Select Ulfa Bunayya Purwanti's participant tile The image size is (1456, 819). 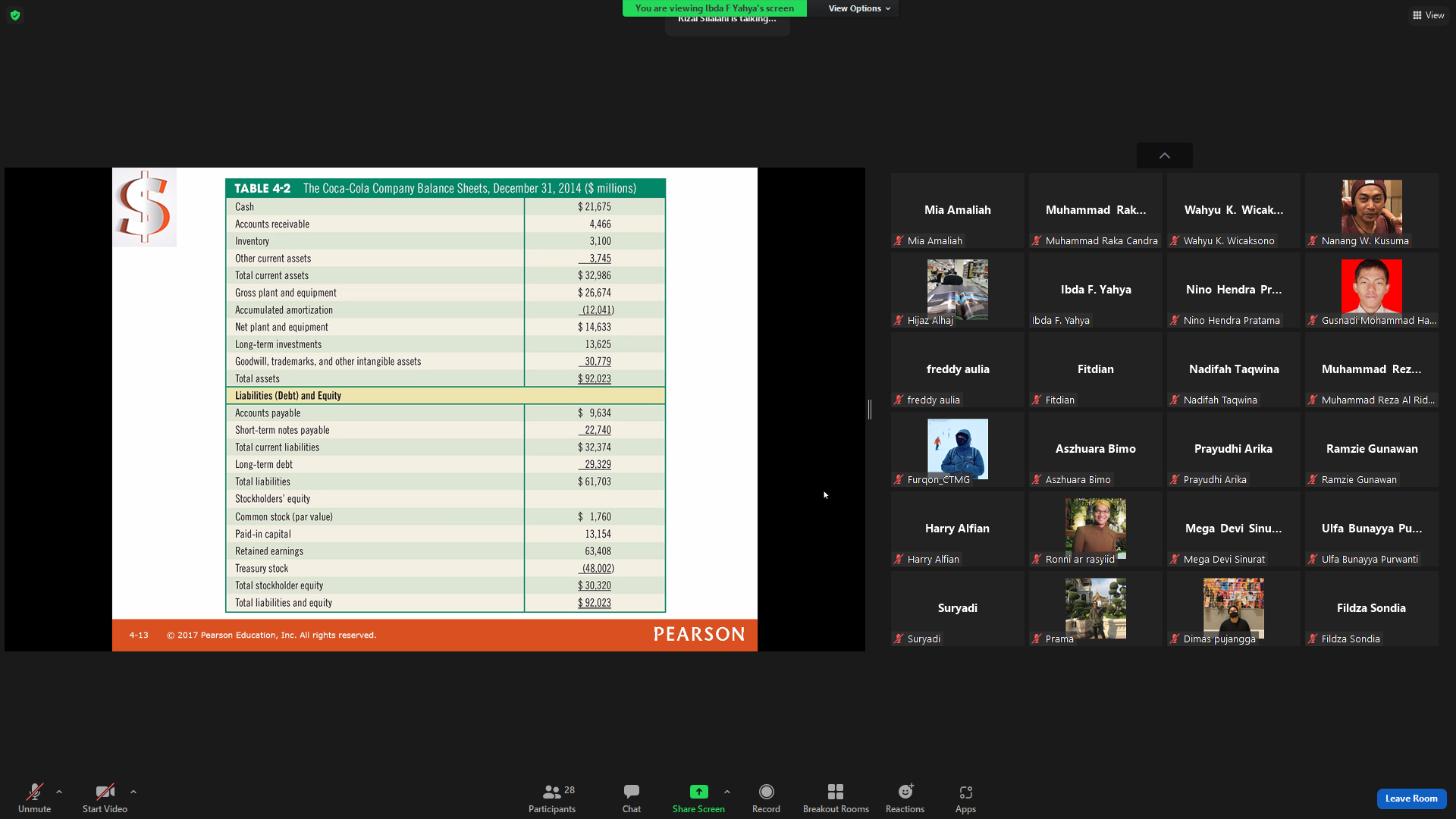[x=1372, y=529]
